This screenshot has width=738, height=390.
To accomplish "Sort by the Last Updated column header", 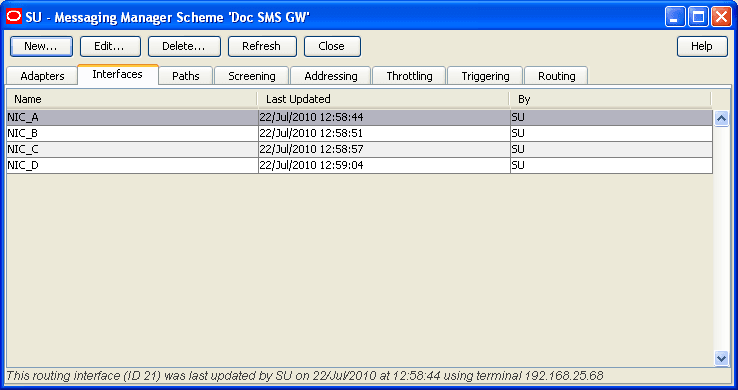I will 383,99.
